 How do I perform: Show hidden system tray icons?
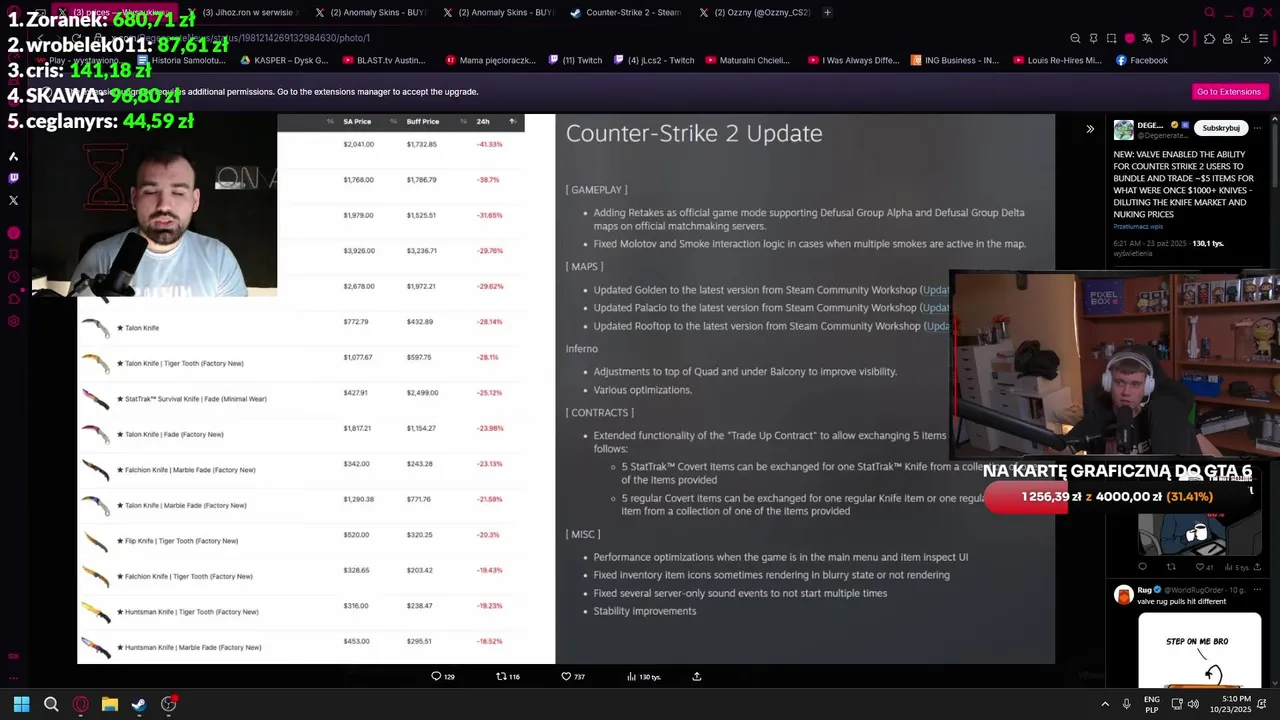[1105, 704]
